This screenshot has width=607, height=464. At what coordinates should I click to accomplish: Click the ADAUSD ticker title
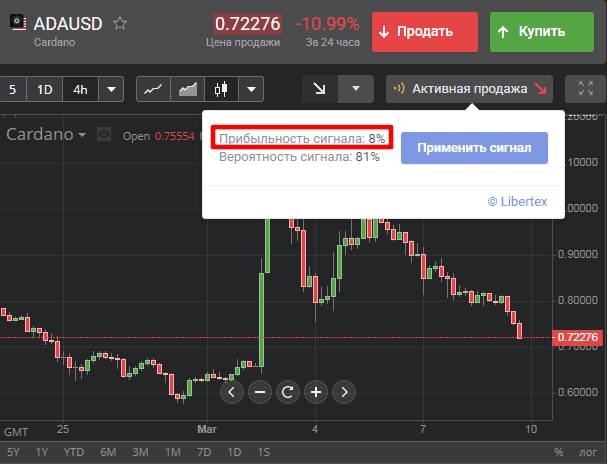point(68,24)
